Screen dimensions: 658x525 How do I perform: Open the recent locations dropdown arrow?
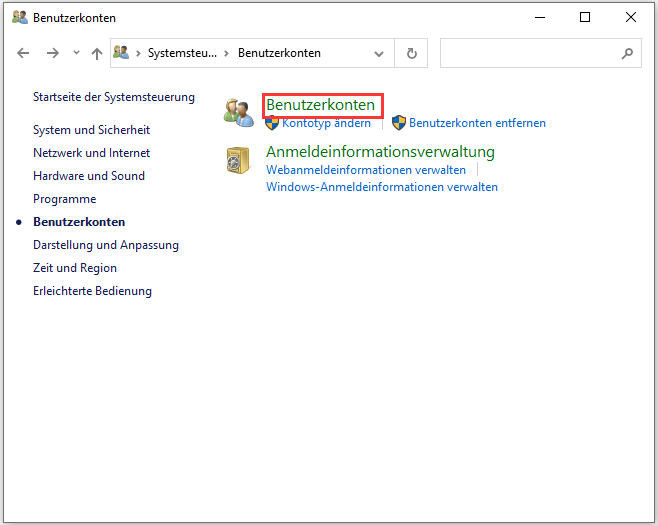[x=76, y=53]
